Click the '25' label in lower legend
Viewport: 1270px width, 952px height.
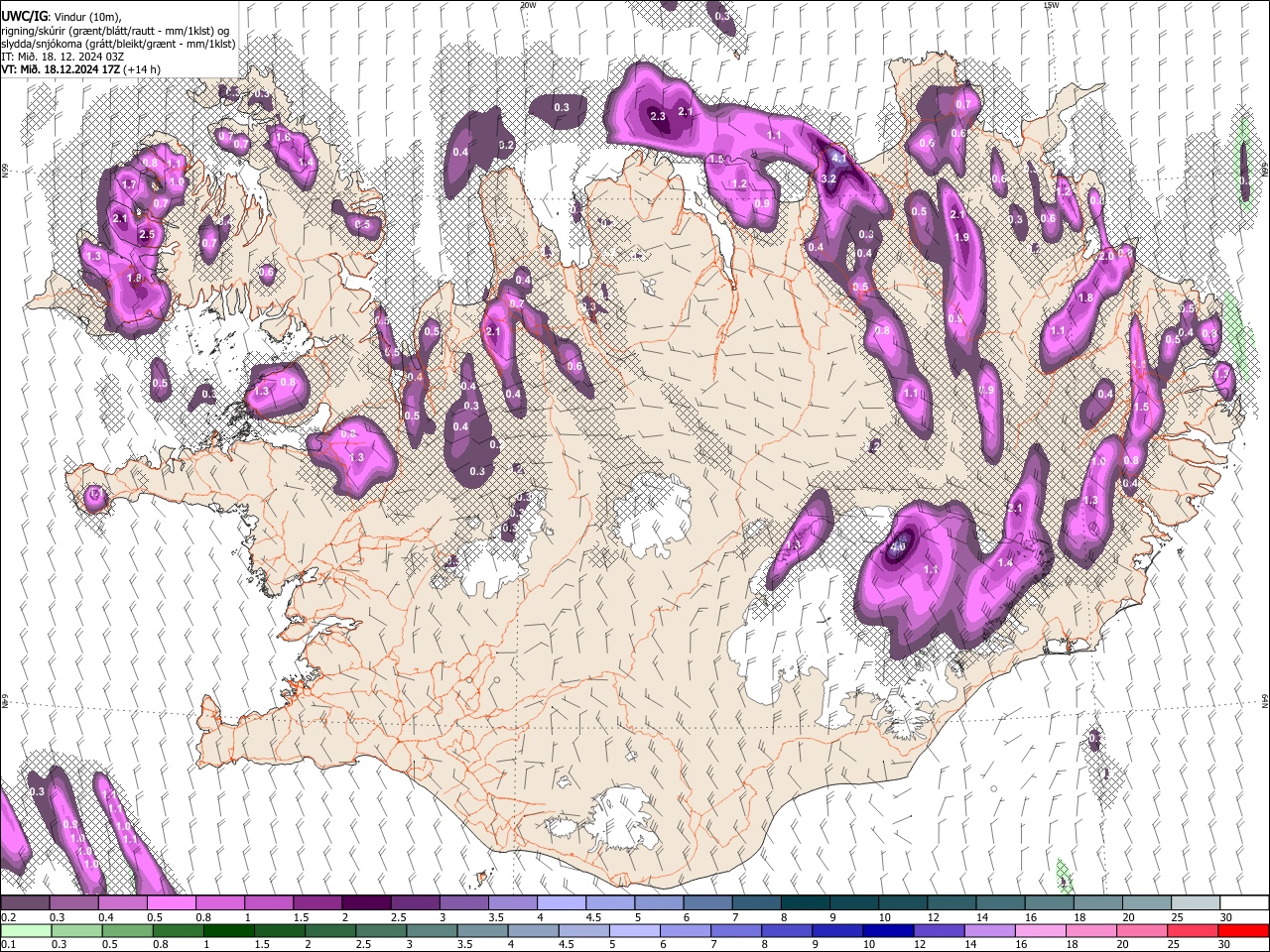coord(1172,945)
